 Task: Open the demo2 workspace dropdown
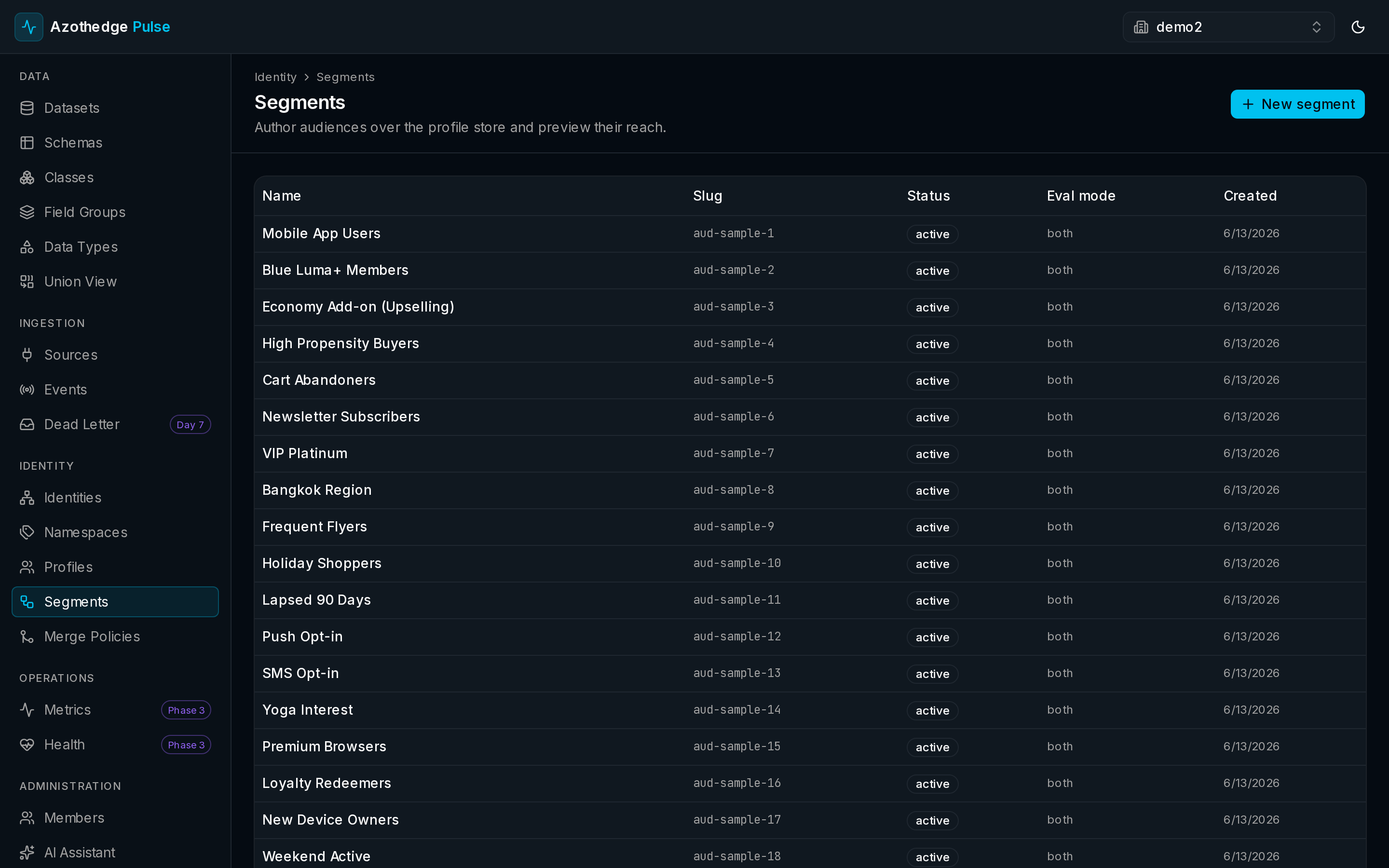pyautogui.click(x=1228, y=27)
